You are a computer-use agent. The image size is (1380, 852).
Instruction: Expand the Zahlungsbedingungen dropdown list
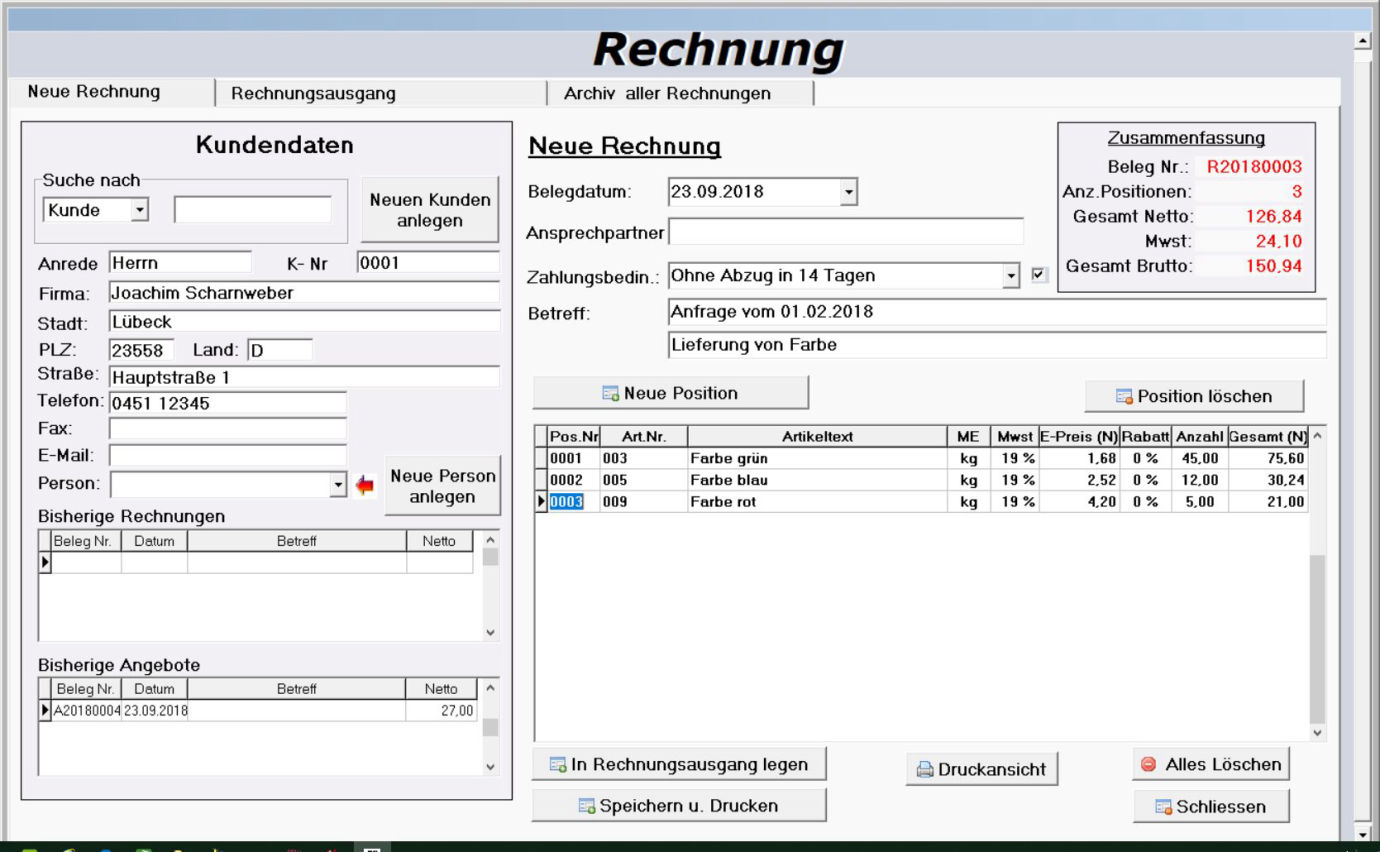pyautogui.click(x=1010, y=276)
